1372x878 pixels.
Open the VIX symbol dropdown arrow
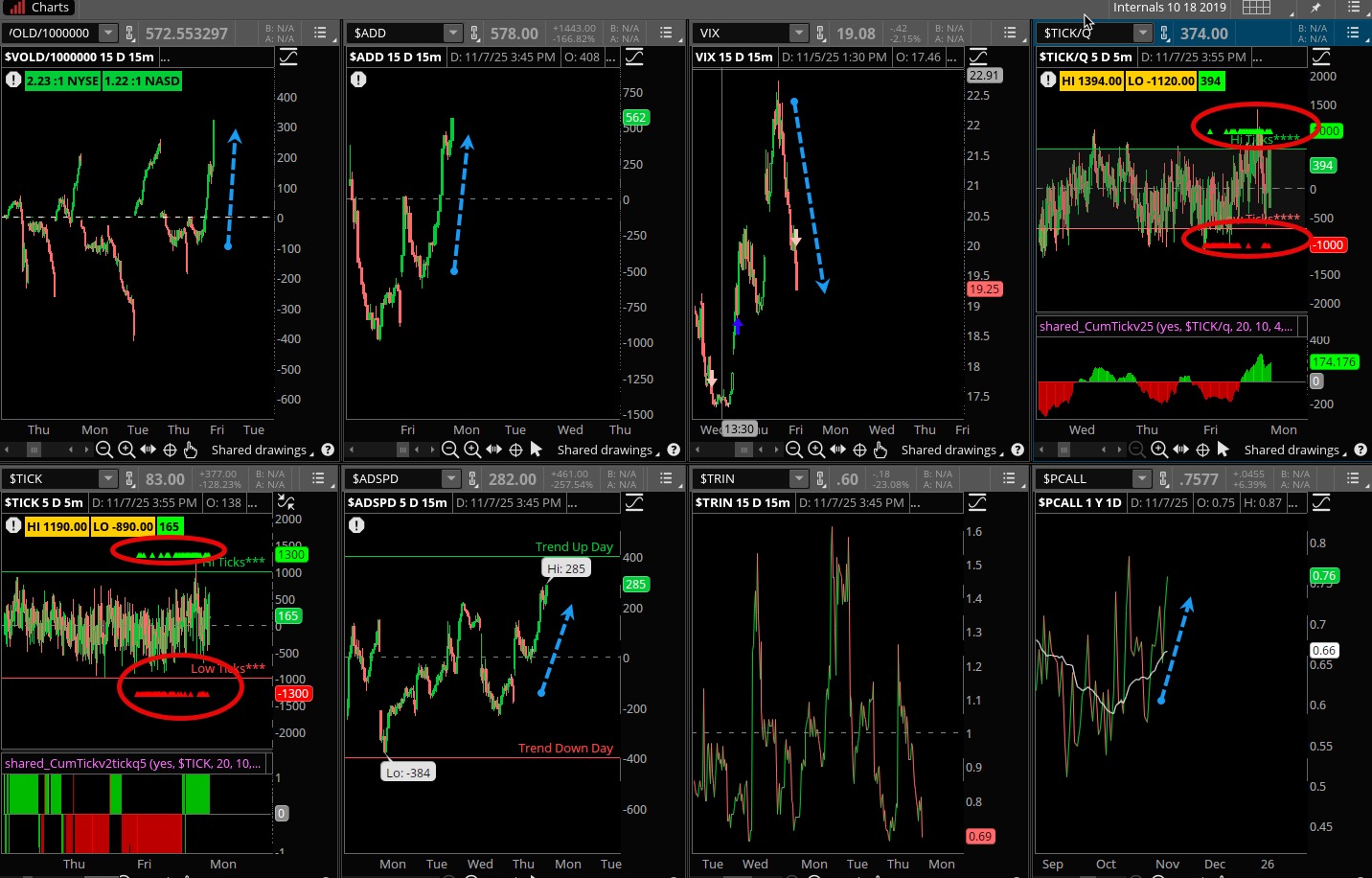click(x=798, y=34)
